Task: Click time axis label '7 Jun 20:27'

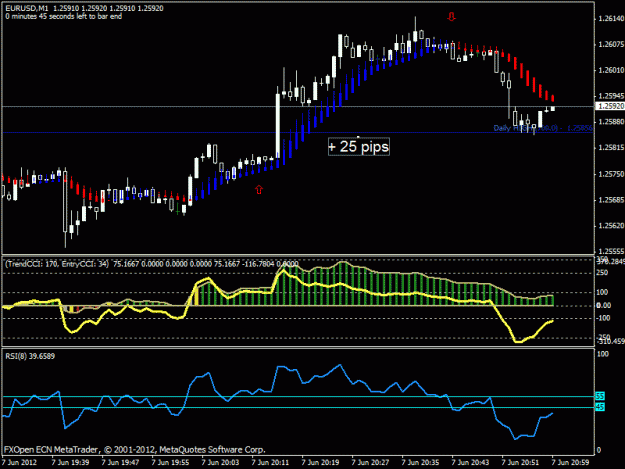Action: coord(370,463)
